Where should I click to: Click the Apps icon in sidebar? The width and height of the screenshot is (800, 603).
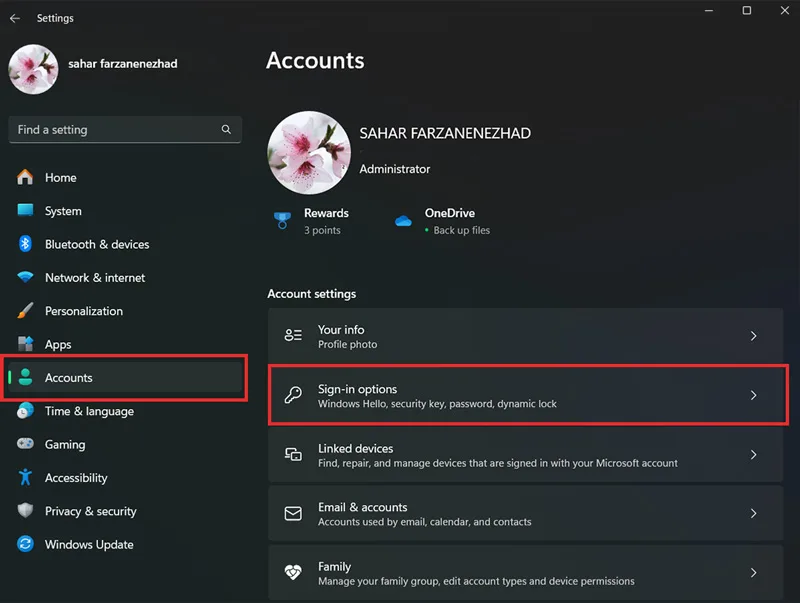[x=25, y=344]
